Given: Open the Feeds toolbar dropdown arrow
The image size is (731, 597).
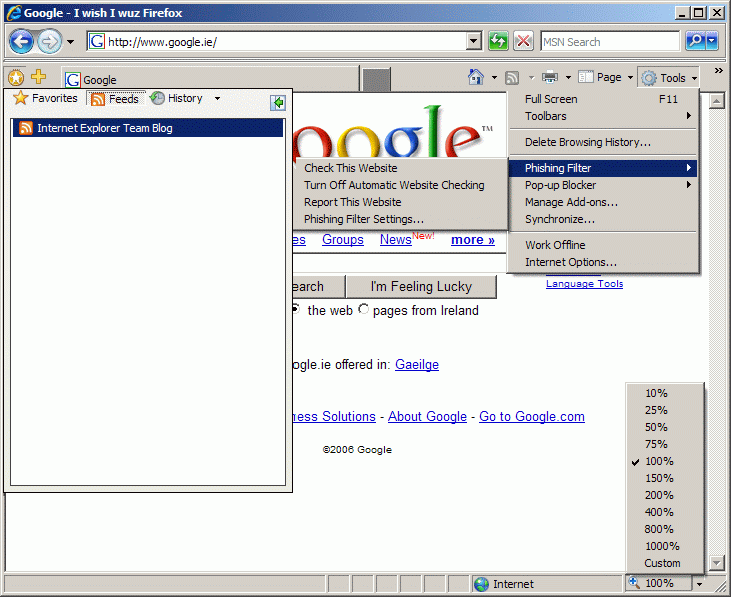Looking at the screenshot, I should pos(531,78).
